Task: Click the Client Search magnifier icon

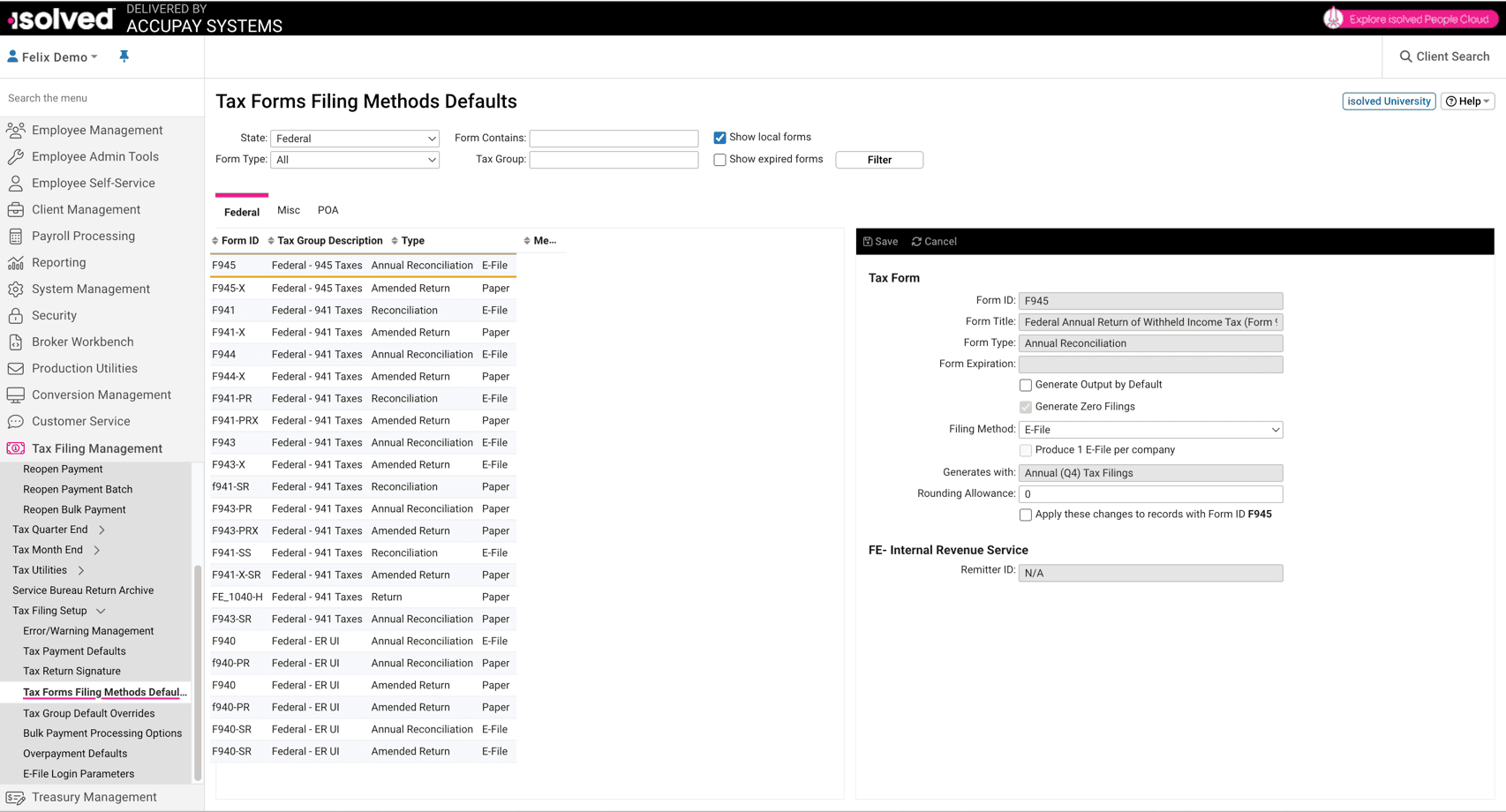Action: (x=1405, y=56)
